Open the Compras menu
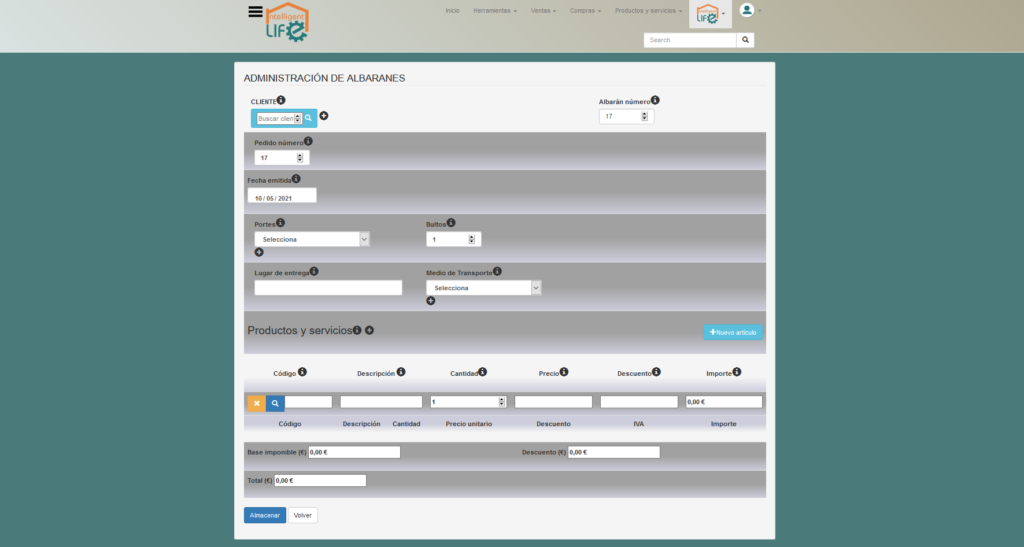The image size is (1024, 547). [x=585, y=11]
